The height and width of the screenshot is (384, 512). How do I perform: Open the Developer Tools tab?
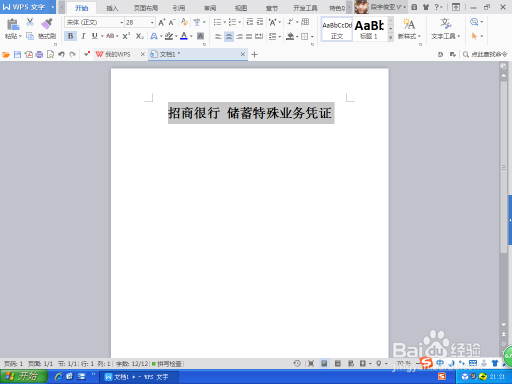305,8
